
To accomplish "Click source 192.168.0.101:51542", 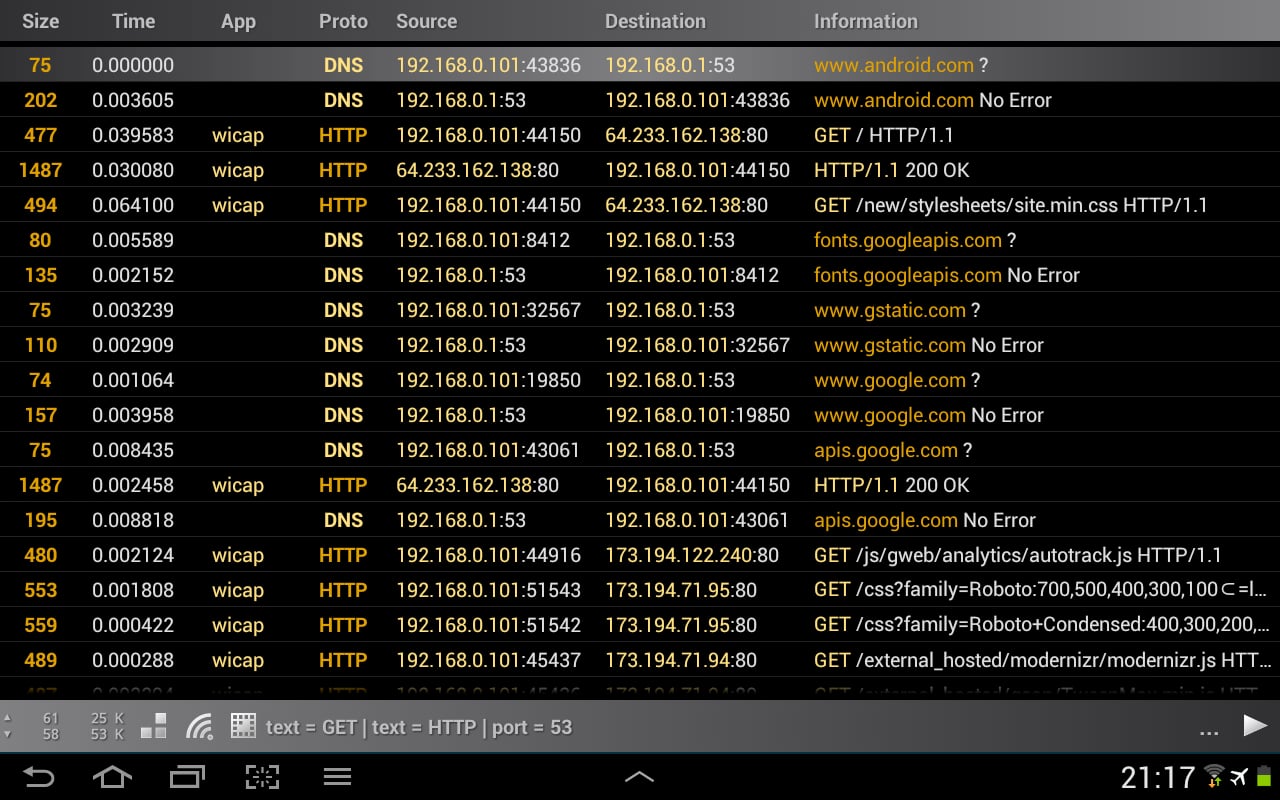I will pyautogui.click(x=488, y=625).
